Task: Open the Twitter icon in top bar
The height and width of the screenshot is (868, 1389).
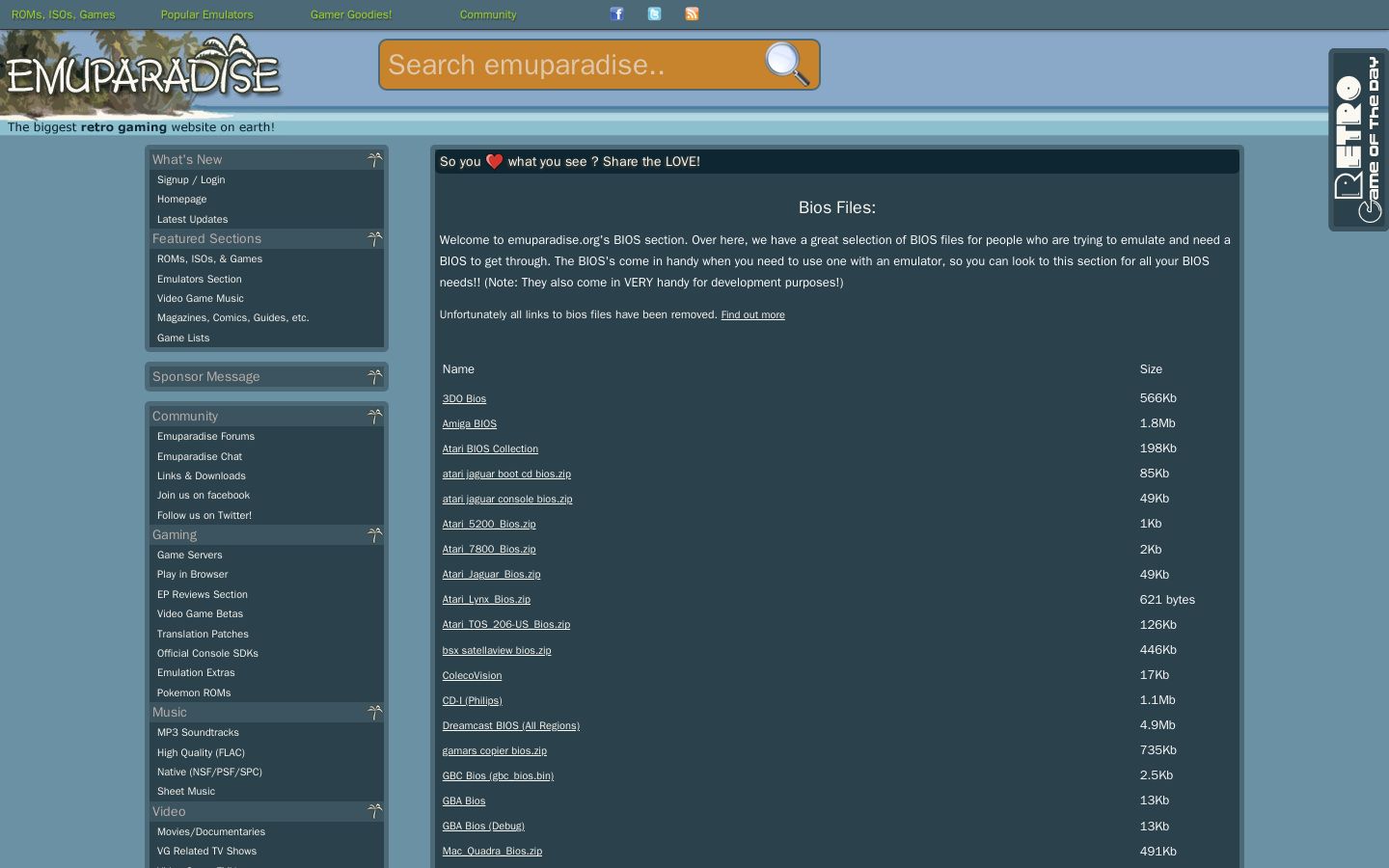Action: pos(655,14)
